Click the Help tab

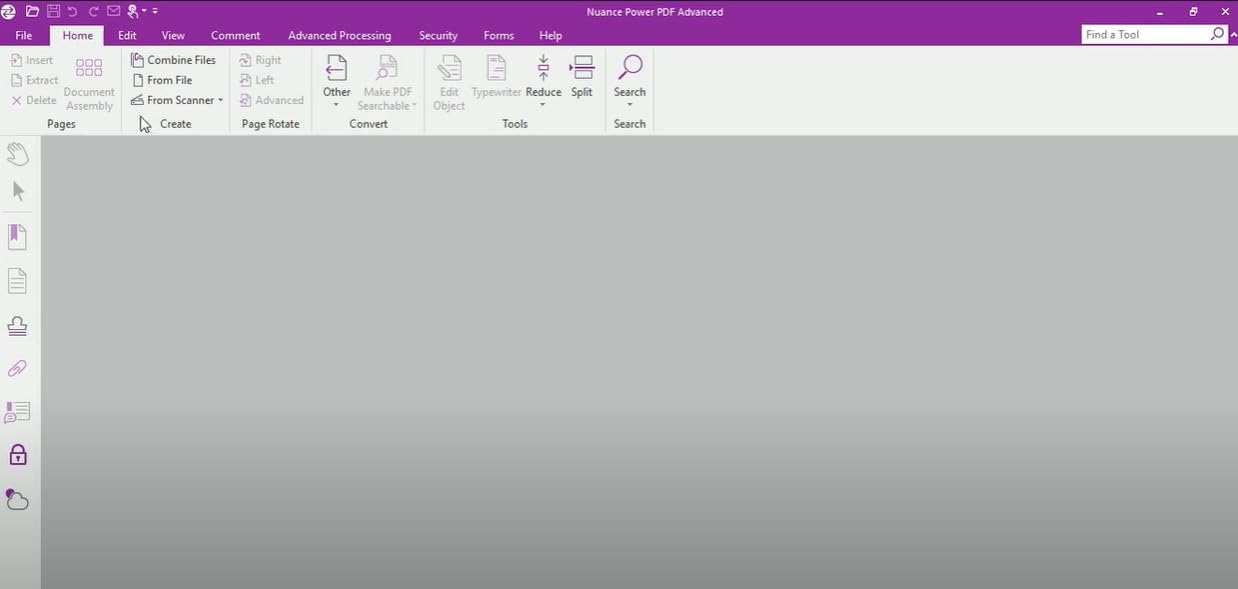[x=550, y=35]
